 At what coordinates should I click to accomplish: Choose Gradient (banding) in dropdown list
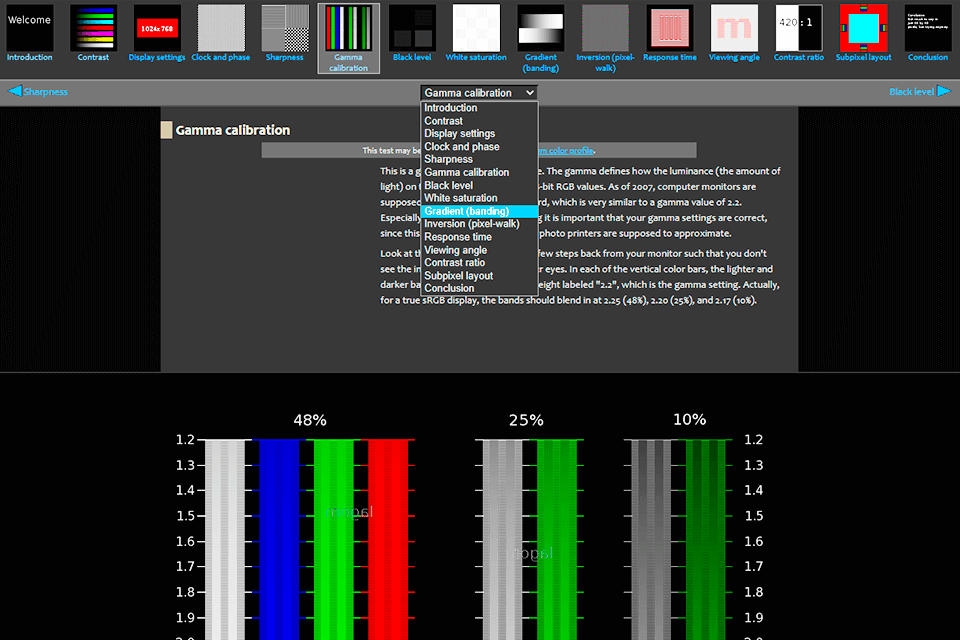tap(466, 211)
